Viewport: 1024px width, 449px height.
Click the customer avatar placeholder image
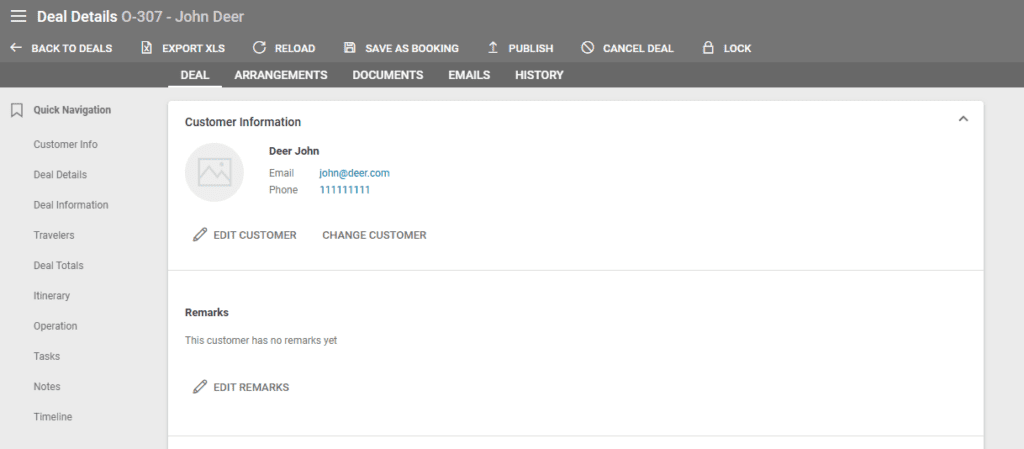pos(214,172)
